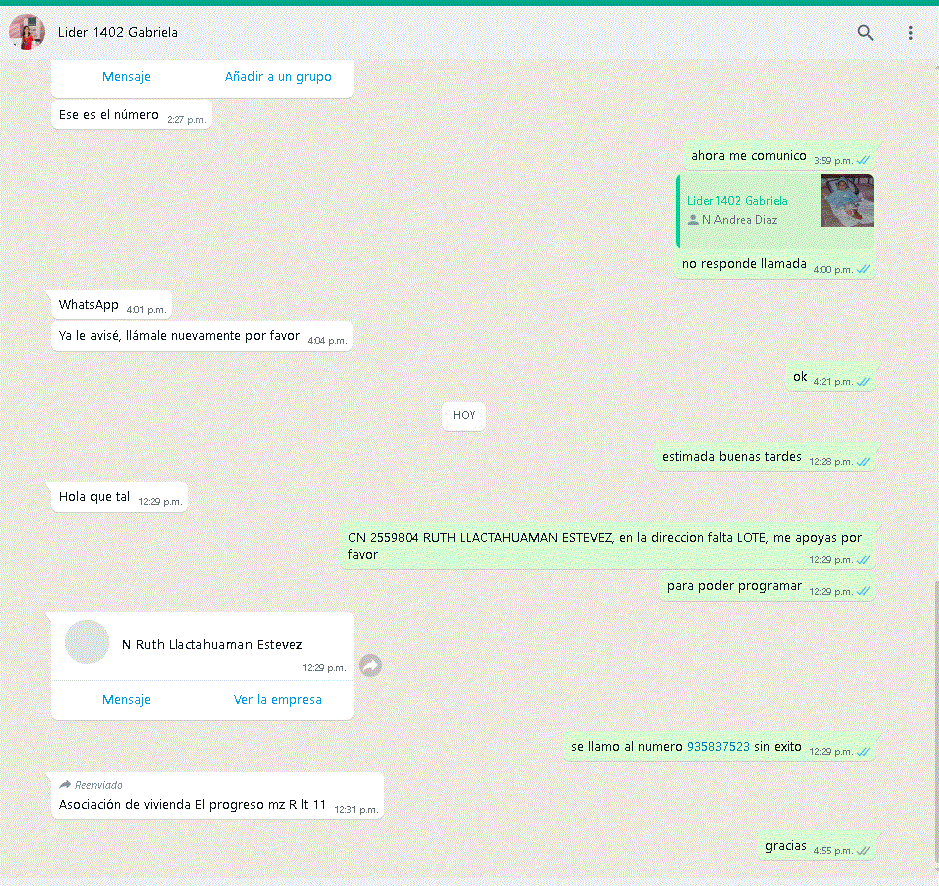939x886 pixels.
Task: Open phone number 935837523 link
Action: [x=718, y=746]
